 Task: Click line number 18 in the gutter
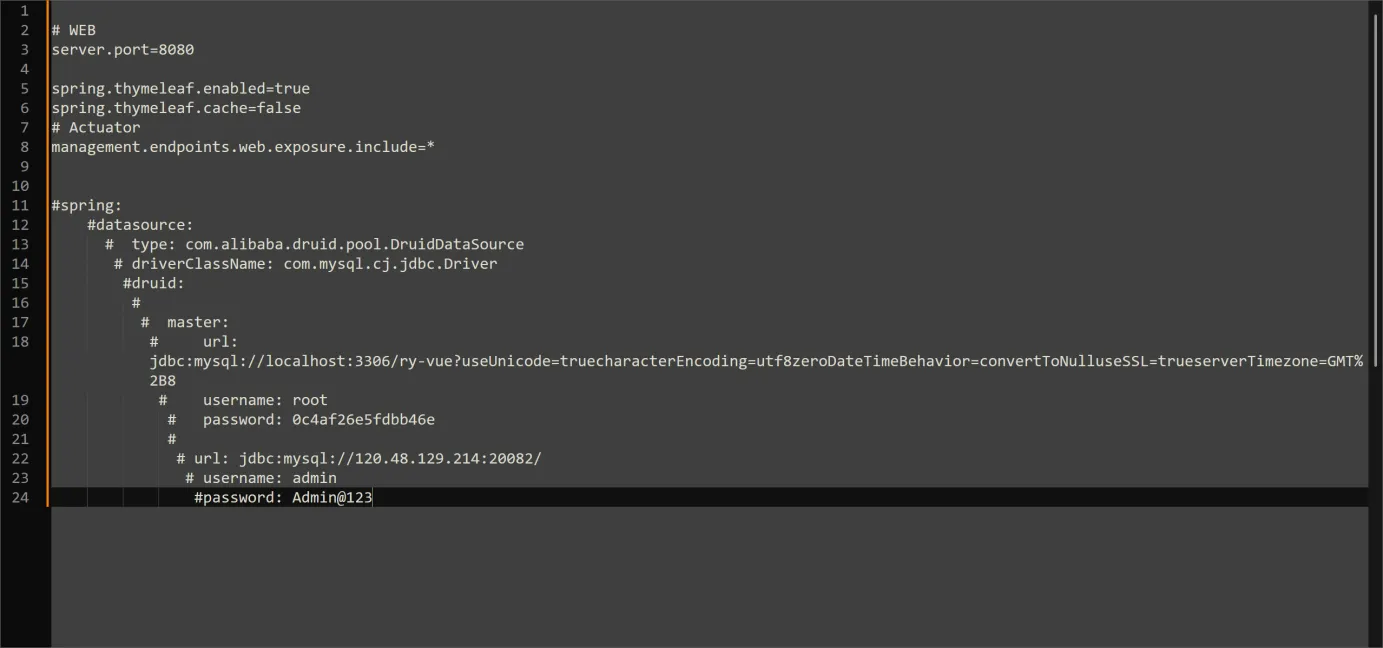tap(20, 342)
